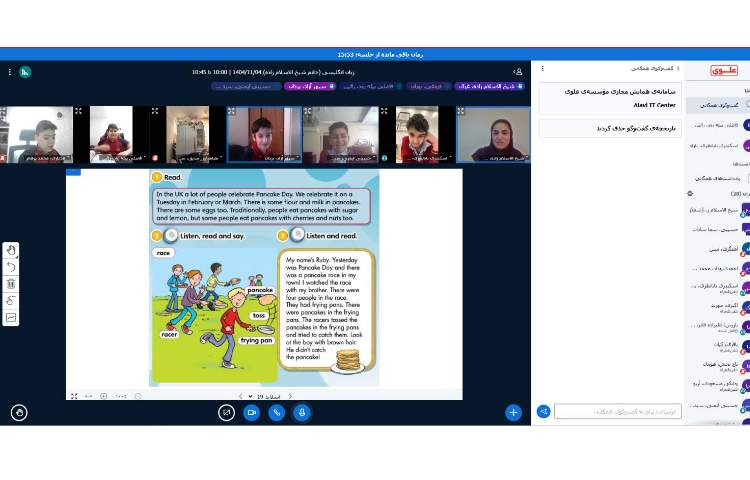
Task: Click the whiteboard undo arrow
Action: click(11, 267)
